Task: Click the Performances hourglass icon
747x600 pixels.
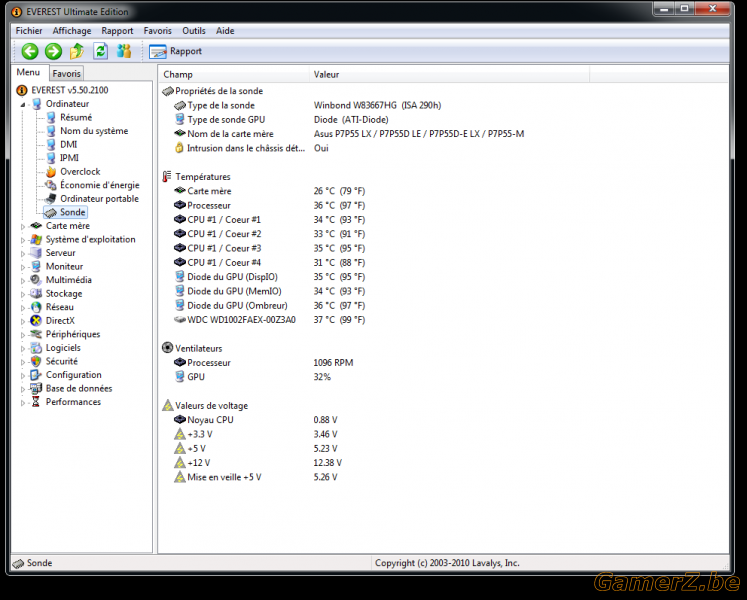Action: pos(36,402)
